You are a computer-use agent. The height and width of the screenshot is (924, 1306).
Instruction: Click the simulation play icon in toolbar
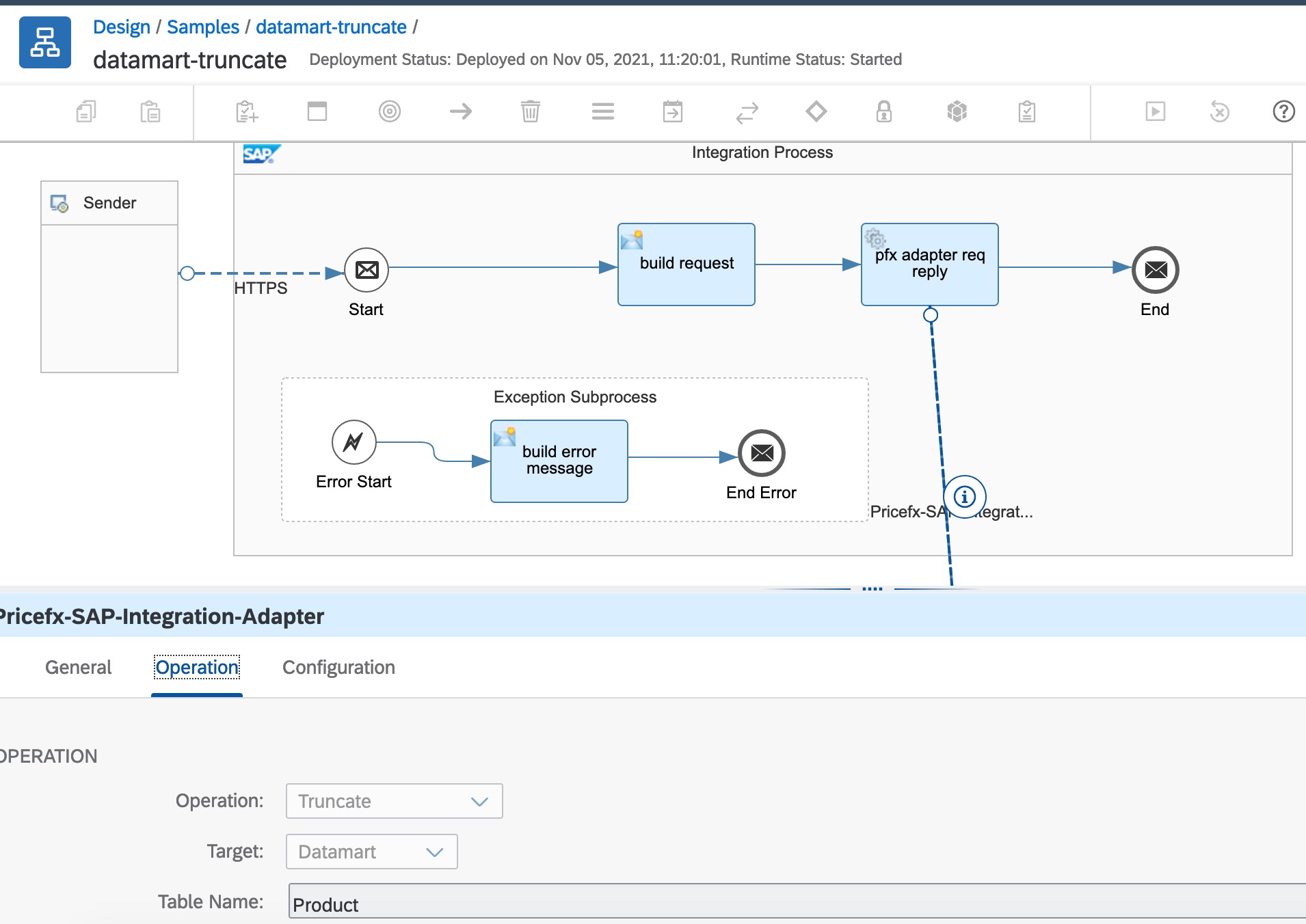tap(1155, 111)
